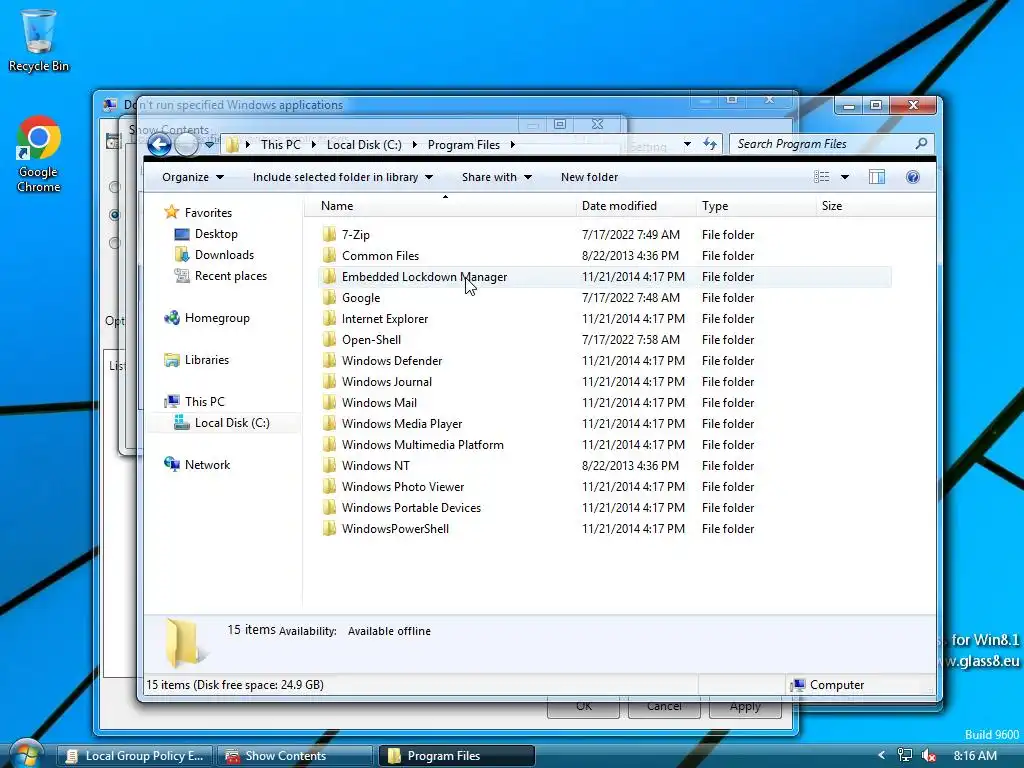The image size is (1024, 768).
Task: Select Windows Media Player folder icon
Action: (x=330, y=423)
